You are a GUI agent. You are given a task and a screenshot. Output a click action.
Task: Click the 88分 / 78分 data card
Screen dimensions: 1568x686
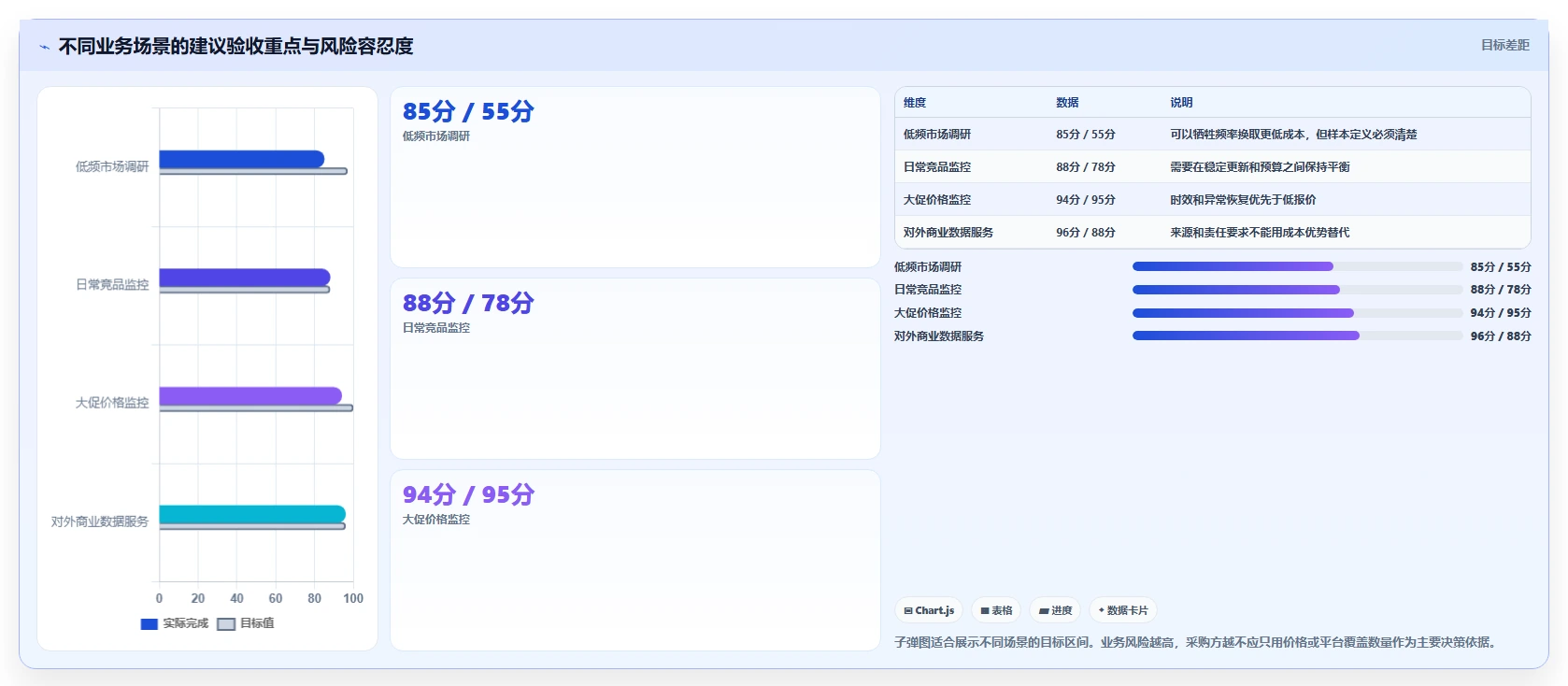(x=635, y=368)
